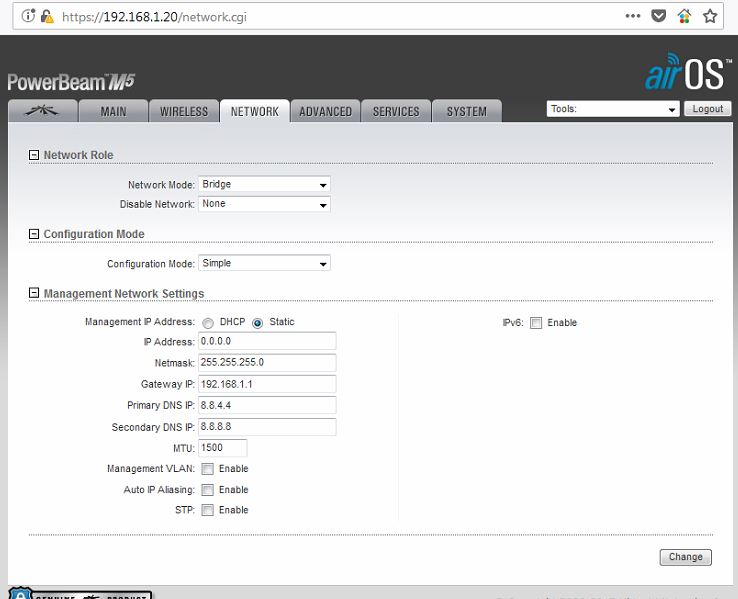
Task: Switch to the WIRELESS tab
Action: (184, 111)
